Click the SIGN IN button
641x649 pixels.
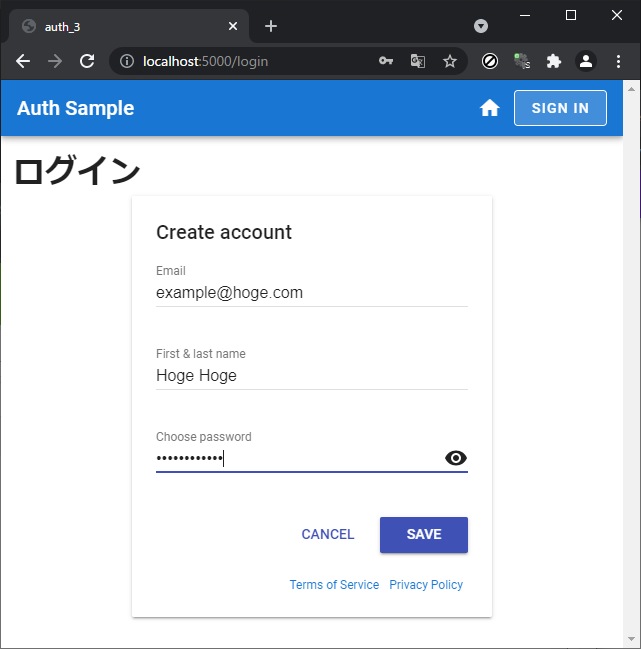[x=560, y=108]
